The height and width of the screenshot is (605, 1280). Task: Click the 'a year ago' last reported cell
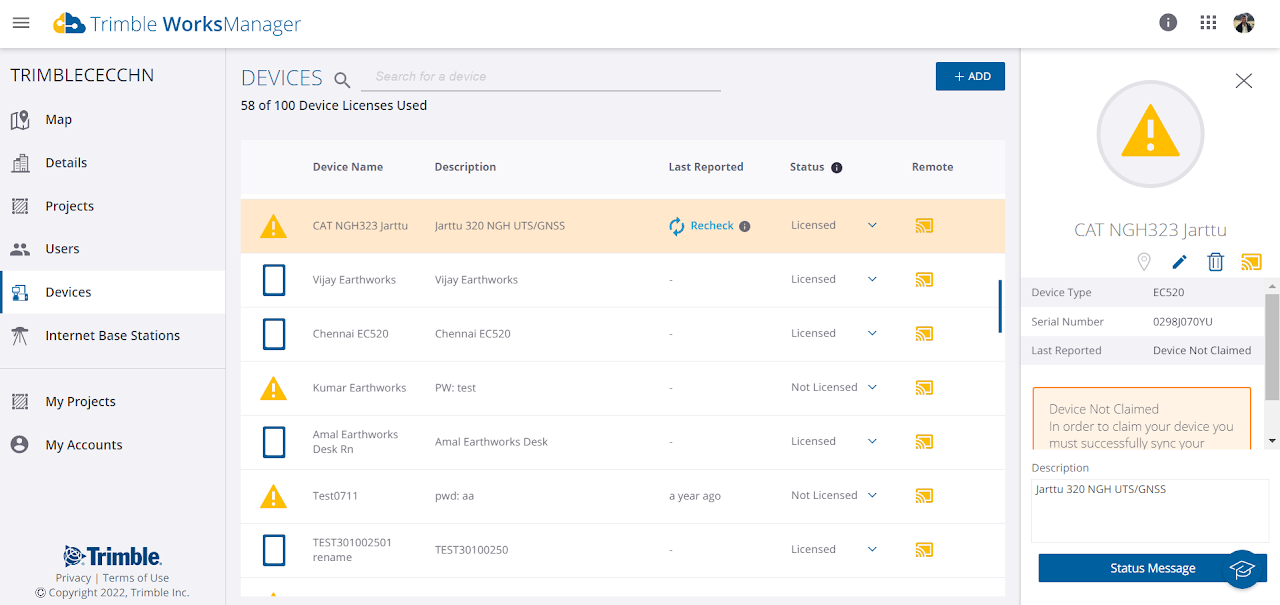[x=695, y=496]
